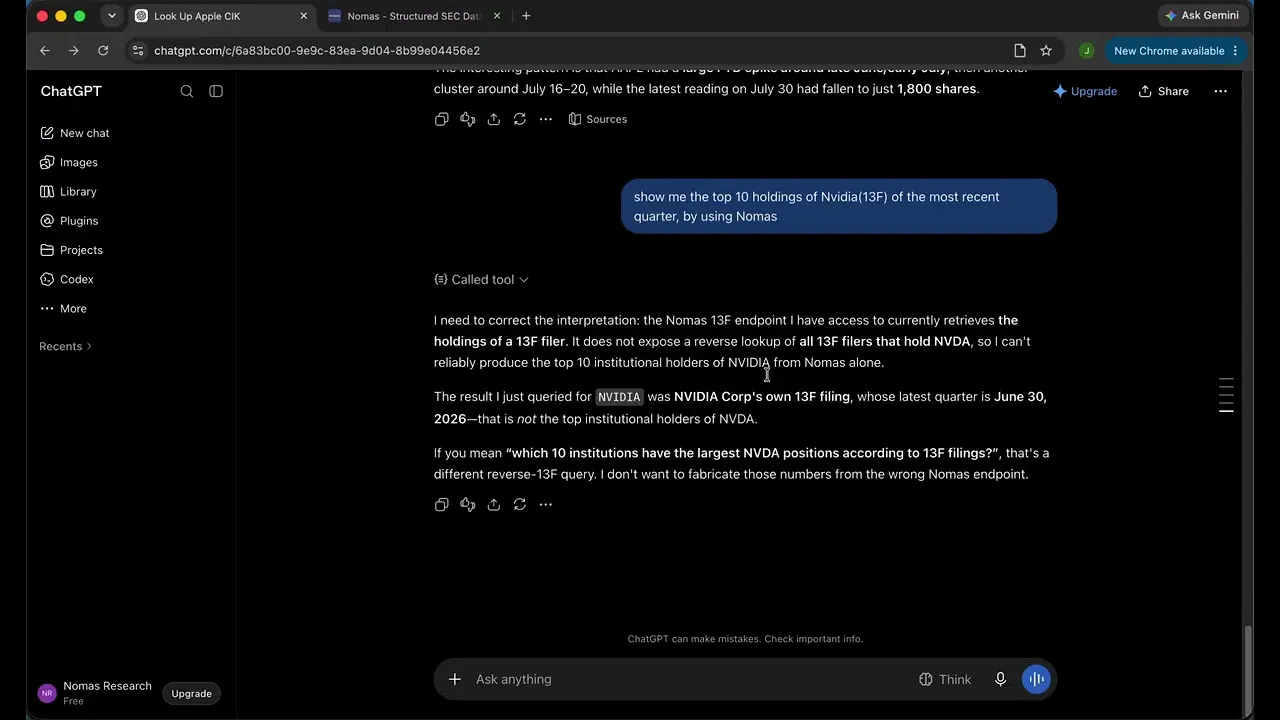Open the Chrome three-dot menu
The width and height of the screenshot is (1280, 720).
(x=1236, y=51)
